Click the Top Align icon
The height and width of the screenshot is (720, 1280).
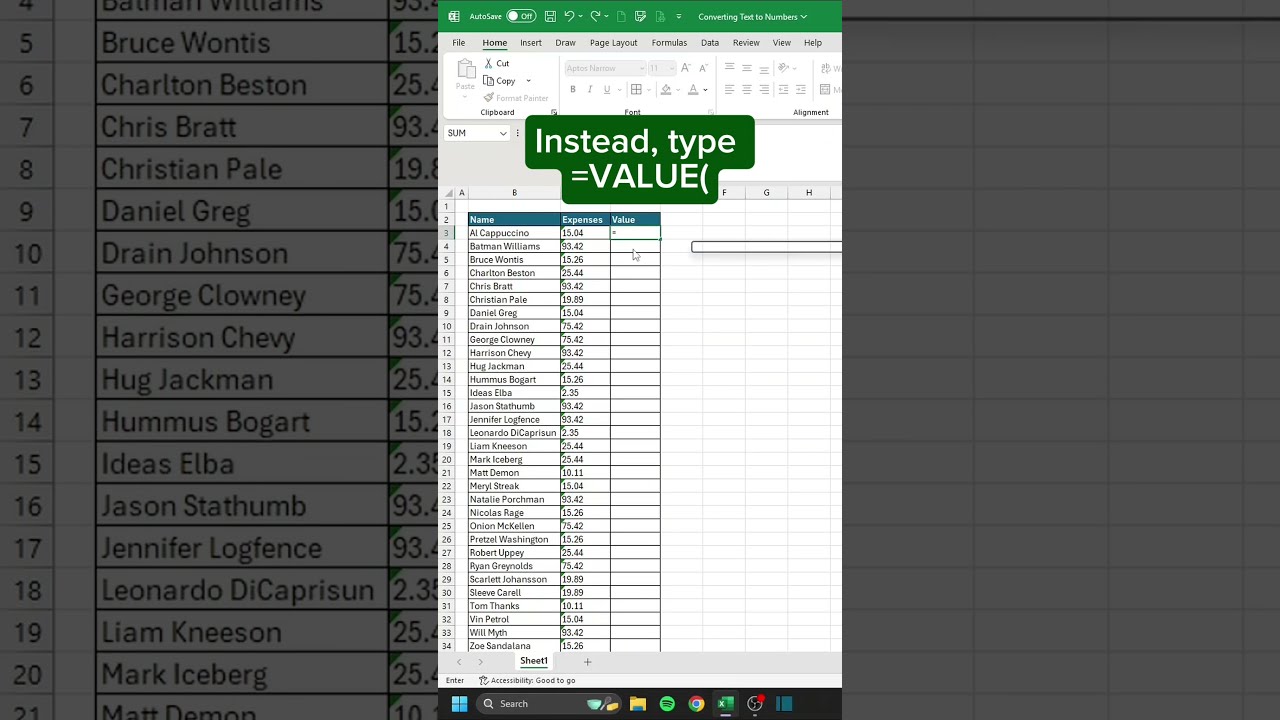pos(729,68)
